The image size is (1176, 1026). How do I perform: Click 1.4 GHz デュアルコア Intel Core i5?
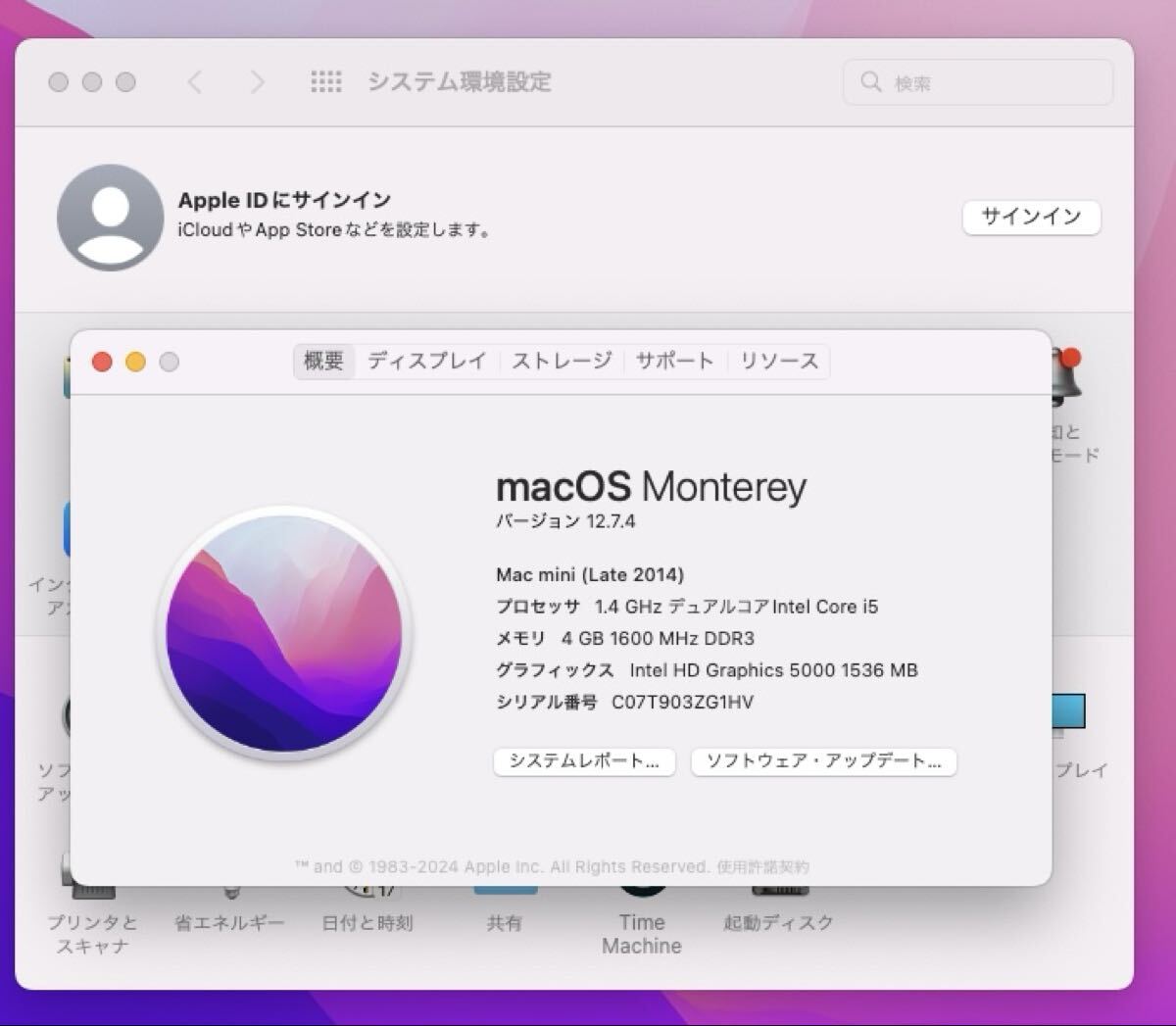[x=737, y=607]
